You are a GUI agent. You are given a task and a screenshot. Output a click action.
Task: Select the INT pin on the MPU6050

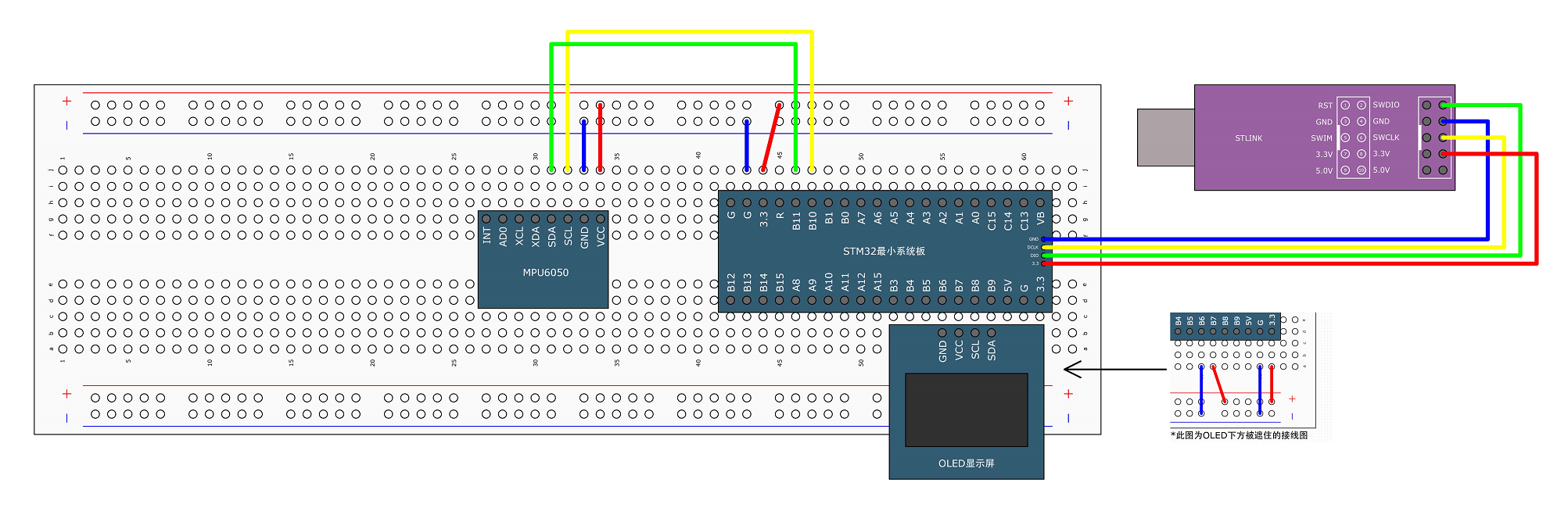pos(487,234)
